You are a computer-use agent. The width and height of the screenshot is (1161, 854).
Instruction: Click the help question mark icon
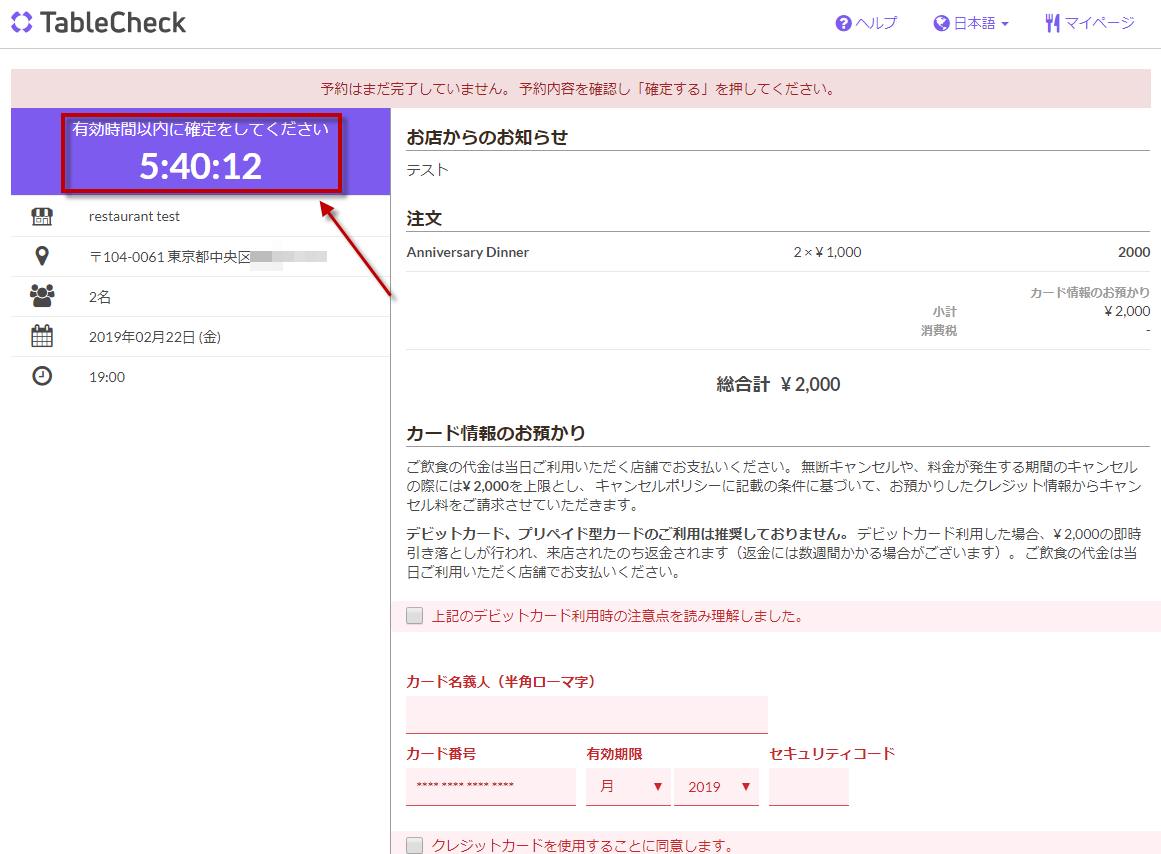[x=843, y=23]
